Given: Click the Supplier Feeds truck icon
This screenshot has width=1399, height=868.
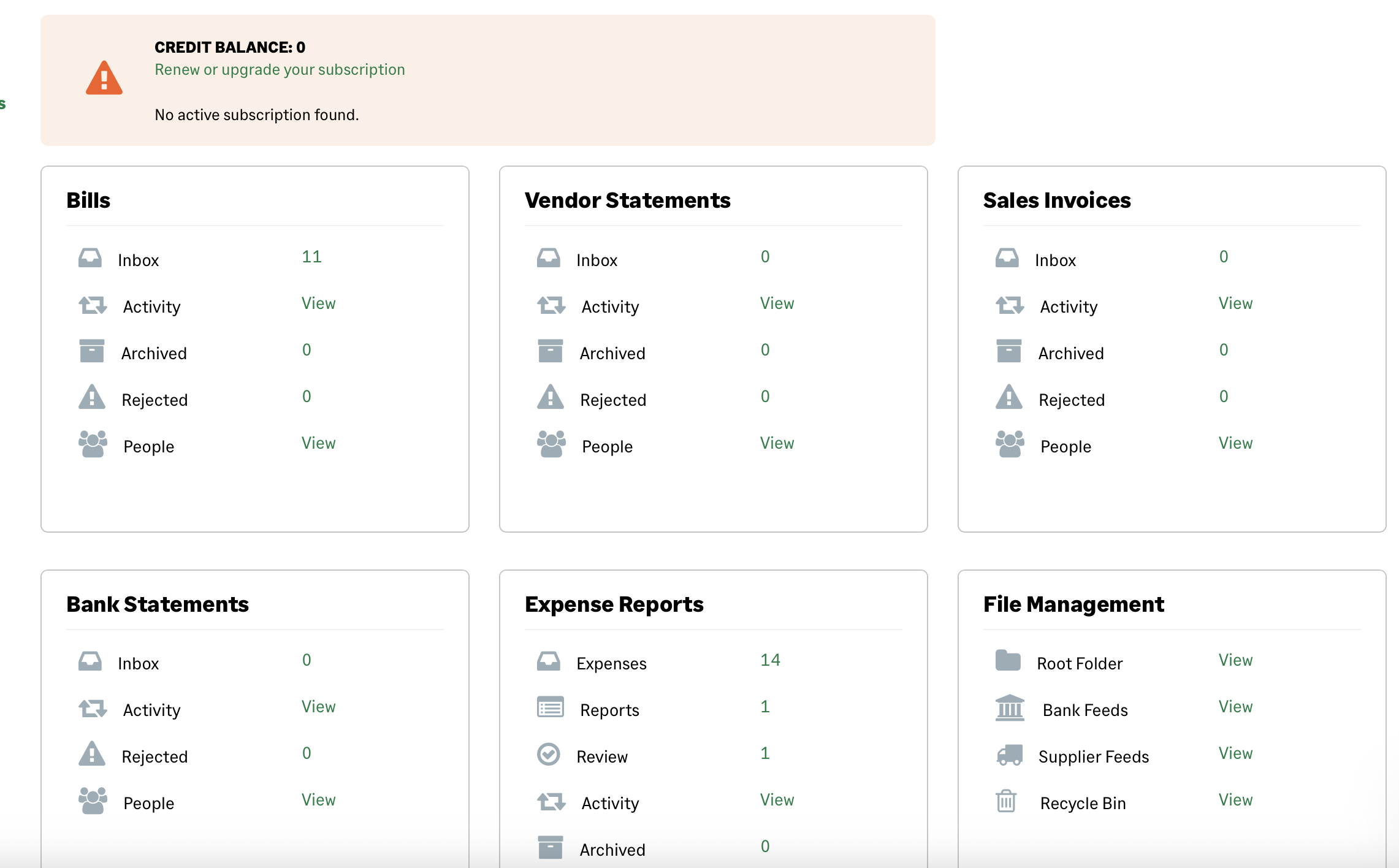Looking at the screenshot, I should [x=1009, y=755].
